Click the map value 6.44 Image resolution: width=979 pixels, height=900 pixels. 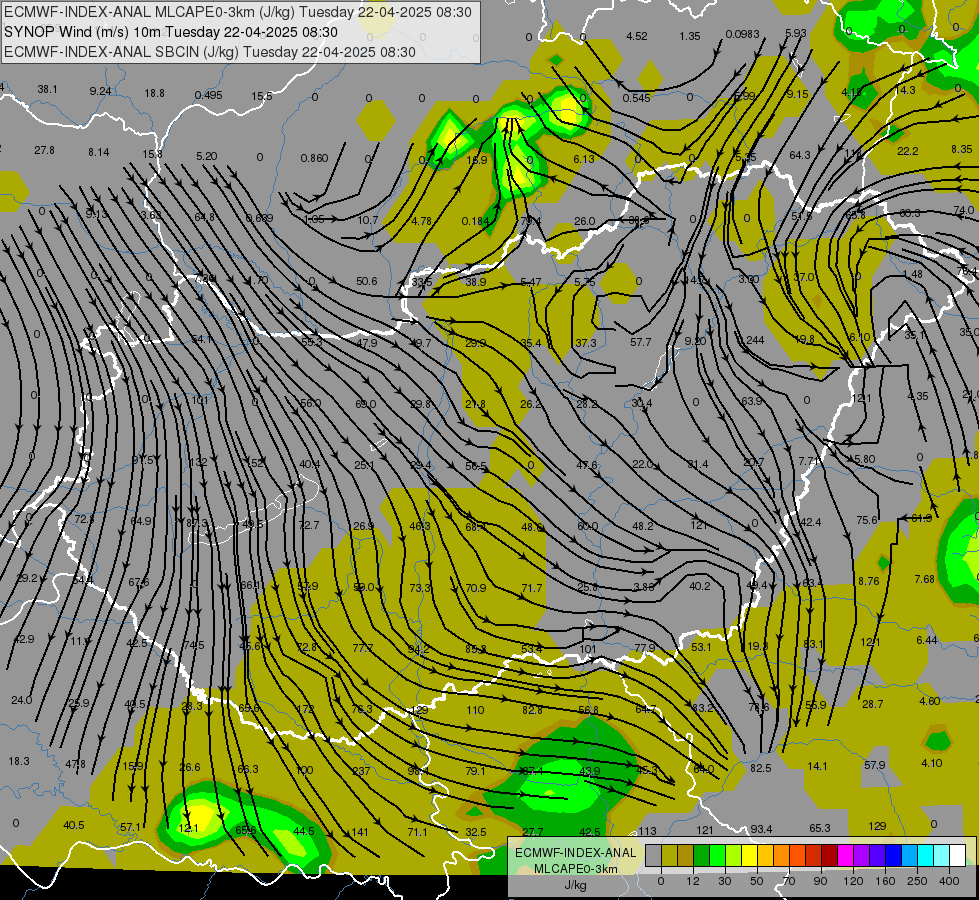click(927, 640)
